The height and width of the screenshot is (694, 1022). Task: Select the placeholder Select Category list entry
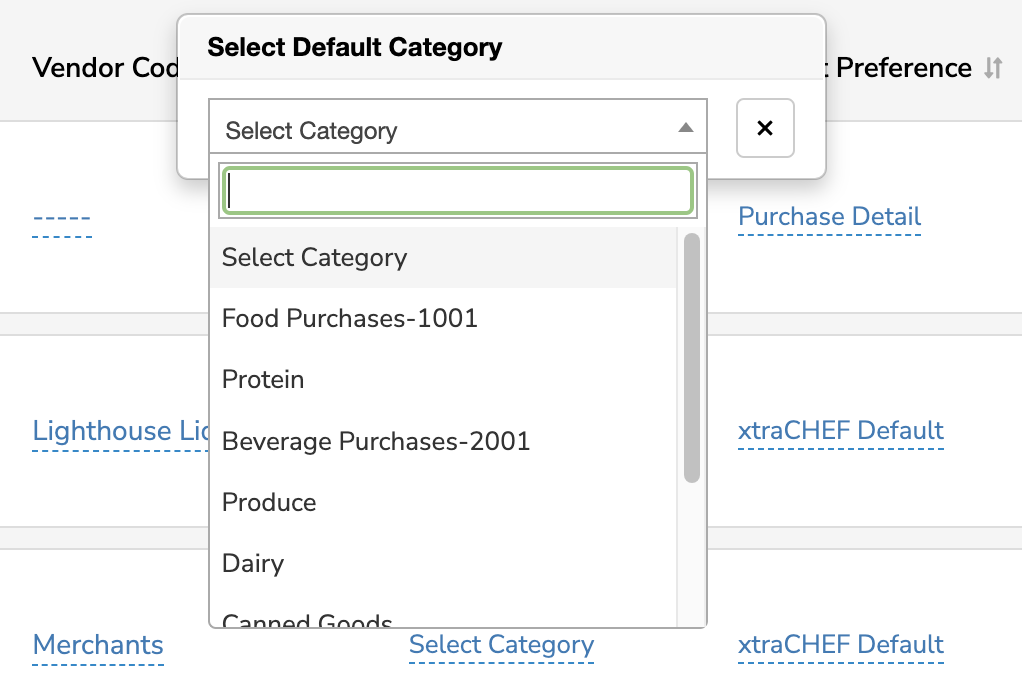point(314,257)
